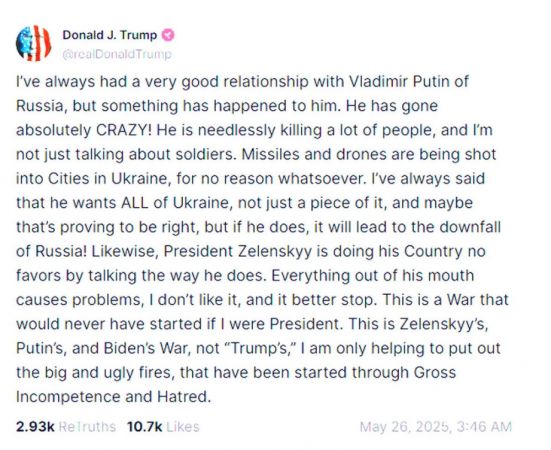551x450 pixels.
Task: Click the Likes label
Action: [183, 427]
